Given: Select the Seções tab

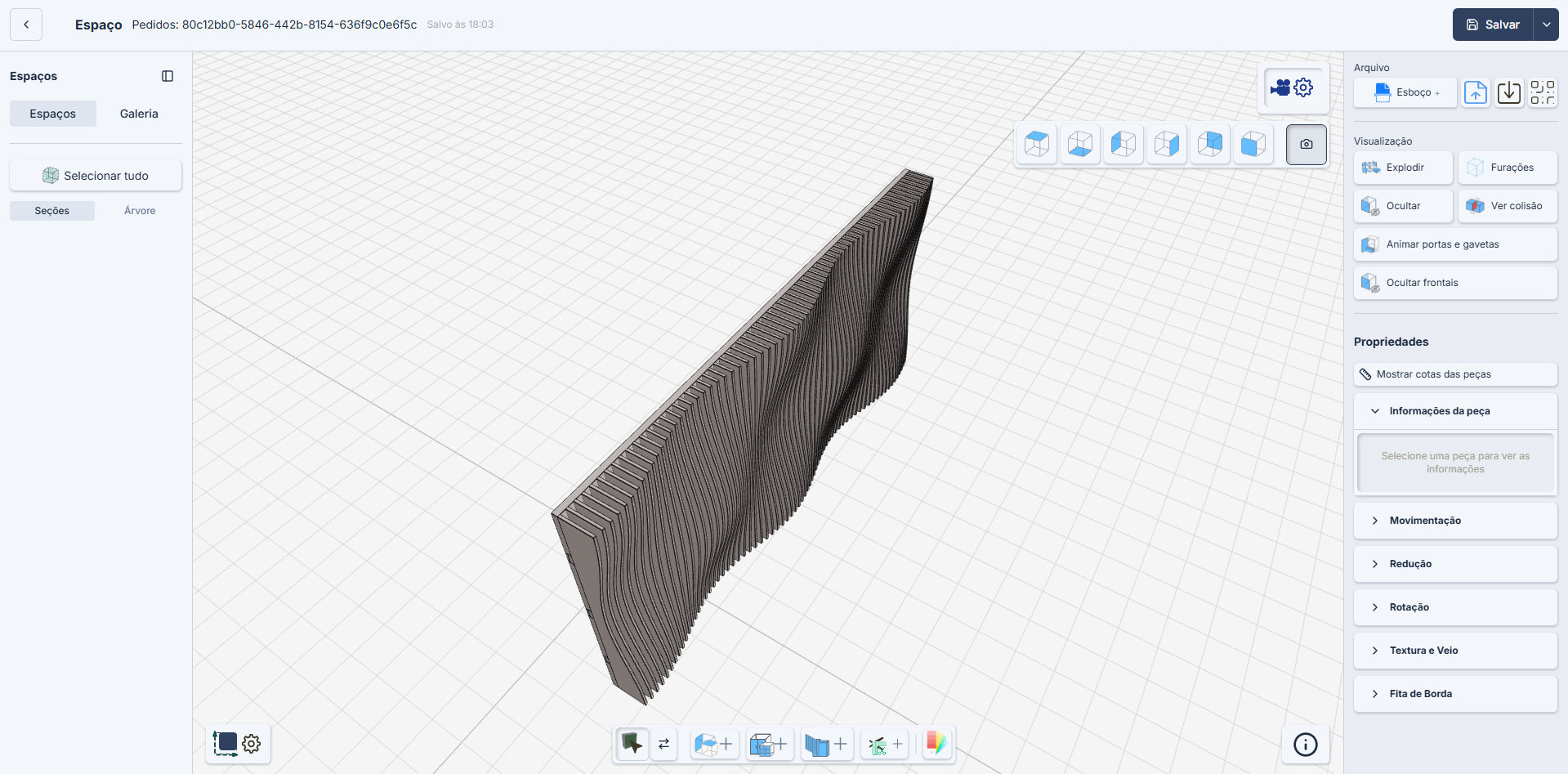Looking at the screenshot, I should [x=52, y=211].
